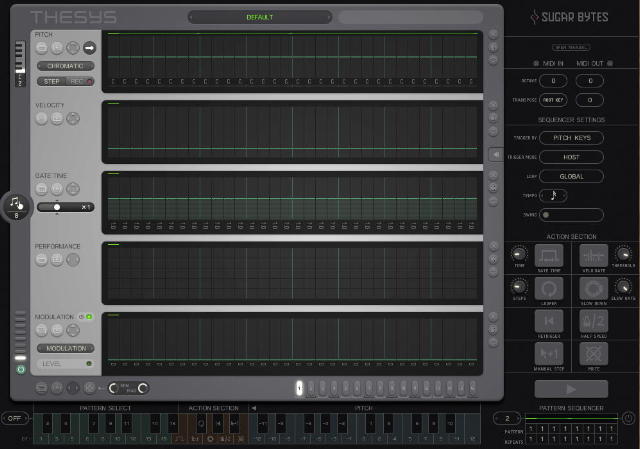The image size is (640, 449).
Task: Trigger the Half Speed action button
Action: (593, 321)
